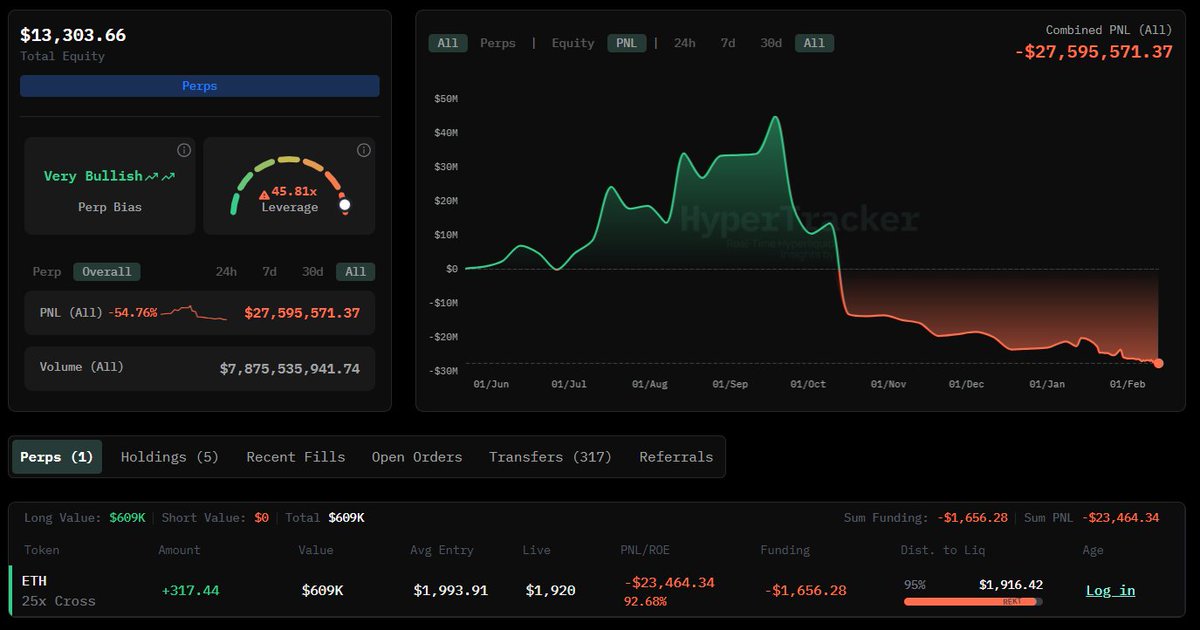Select the Perps equity bar
The height and width of the screenshot is (630, 1200).
(x=200, y=86)
